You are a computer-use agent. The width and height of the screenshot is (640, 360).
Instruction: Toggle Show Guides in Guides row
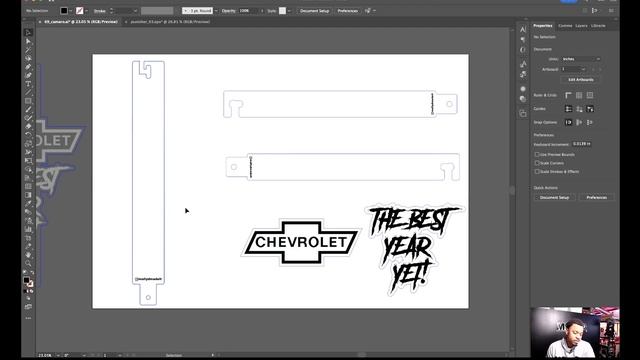pyautogui.click(x=568, y=109)
